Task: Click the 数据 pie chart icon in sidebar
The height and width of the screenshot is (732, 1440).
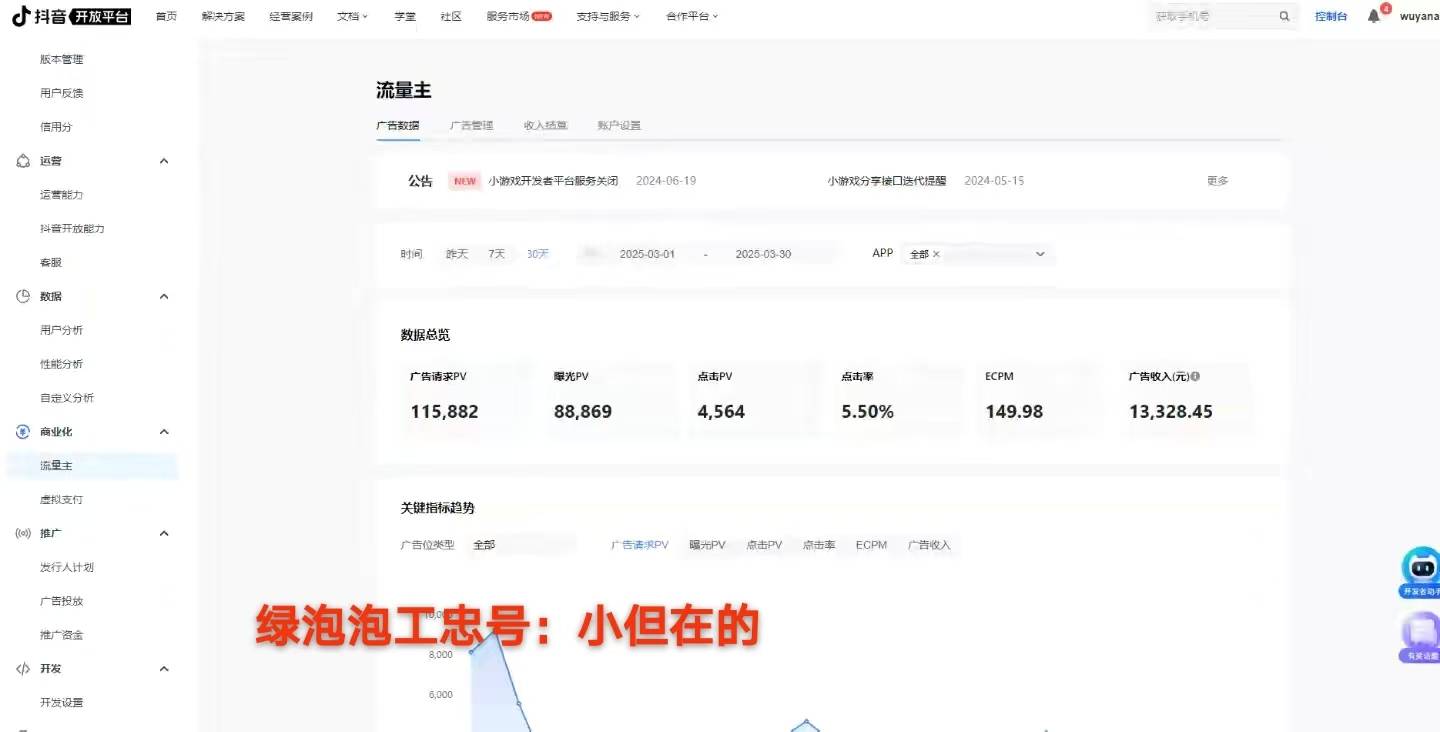Action: [23, 296]
